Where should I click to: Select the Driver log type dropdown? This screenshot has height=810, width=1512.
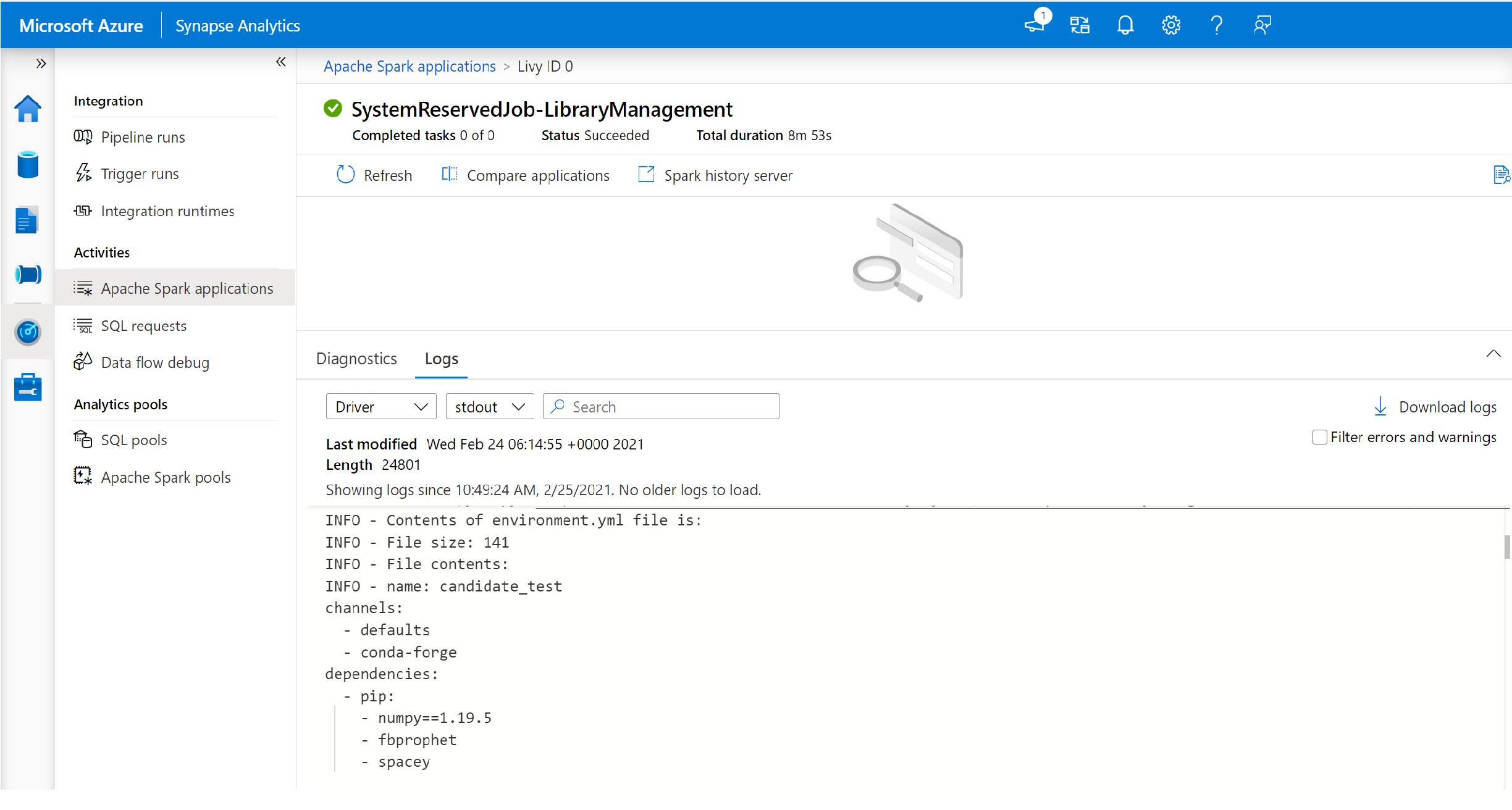pyautogui.click(x=380, y=406)
